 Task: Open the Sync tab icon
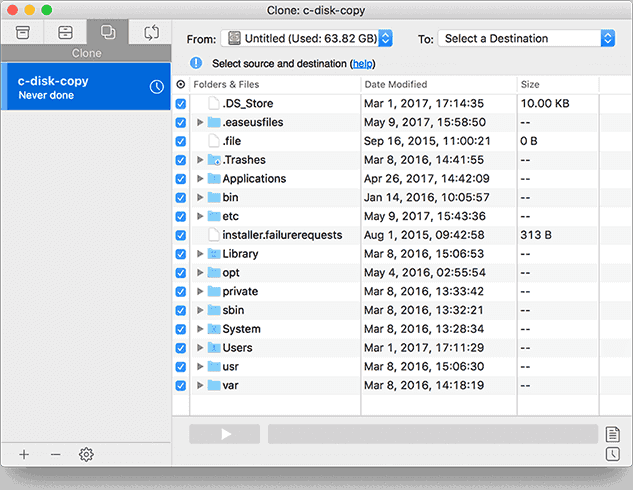coord(151,32)
